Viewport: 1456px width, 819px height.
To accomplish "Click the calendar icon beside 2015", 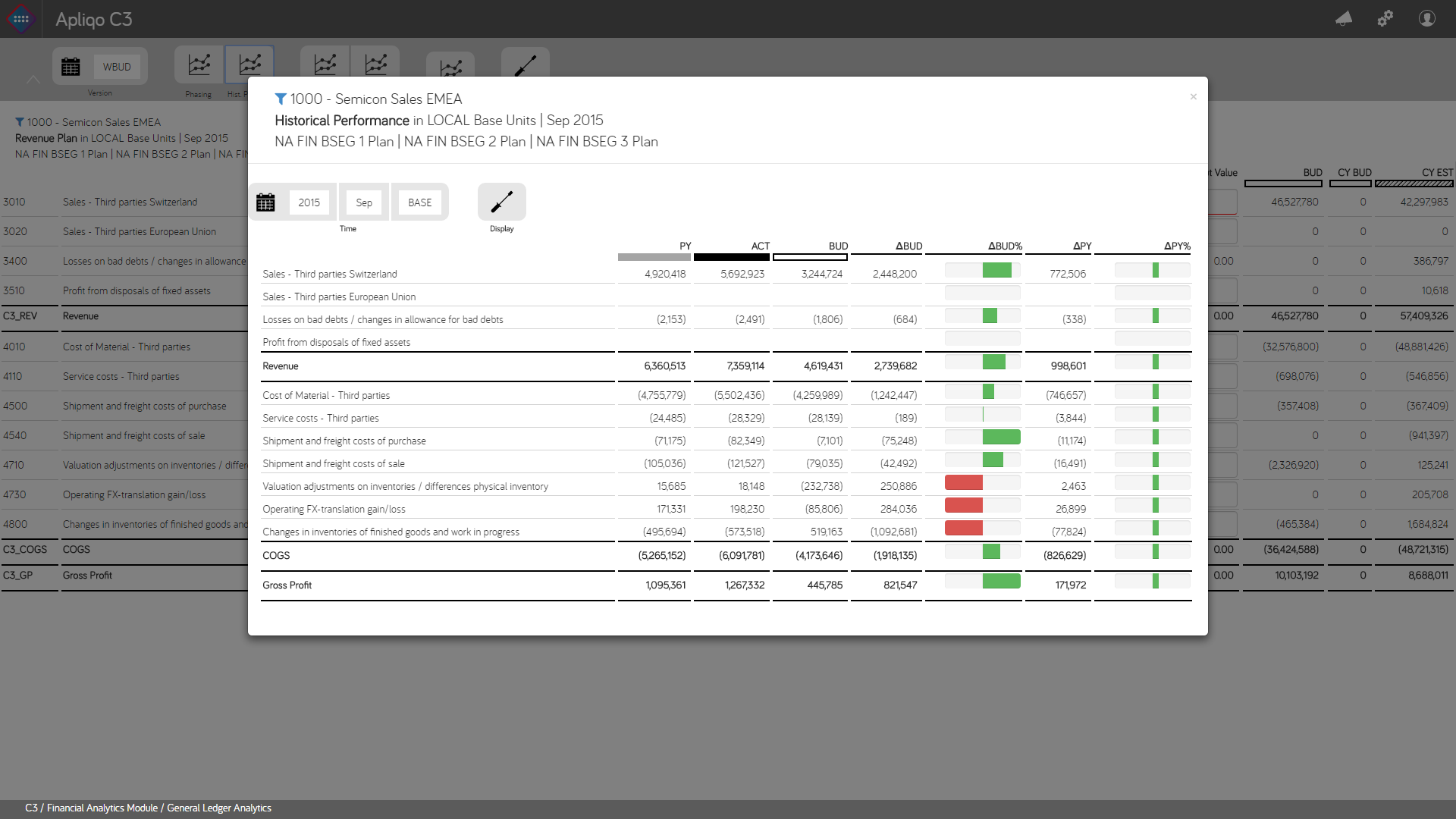I will (x=265, y=202).
